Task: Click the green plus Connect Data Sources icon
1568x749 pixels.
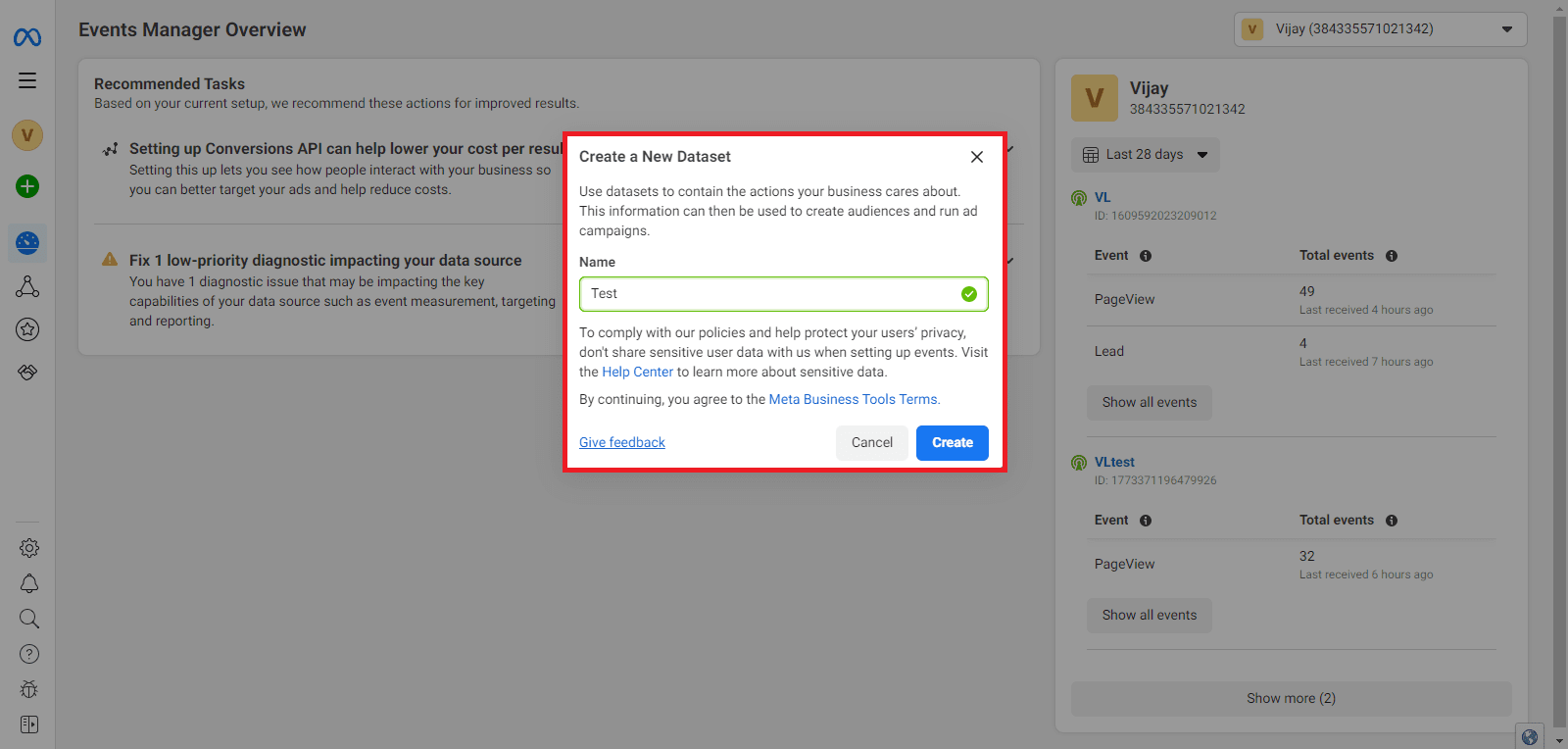Action: (27, 186)
